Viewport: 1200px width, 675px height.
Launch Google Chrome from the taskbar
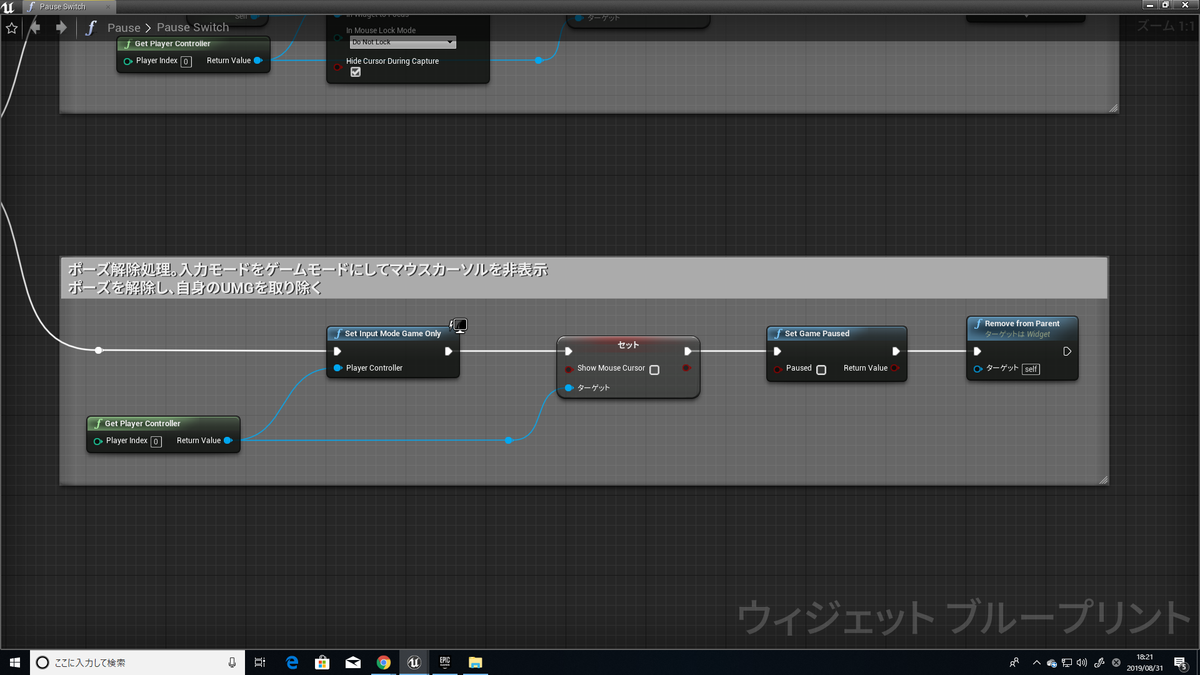coord(384,662)
